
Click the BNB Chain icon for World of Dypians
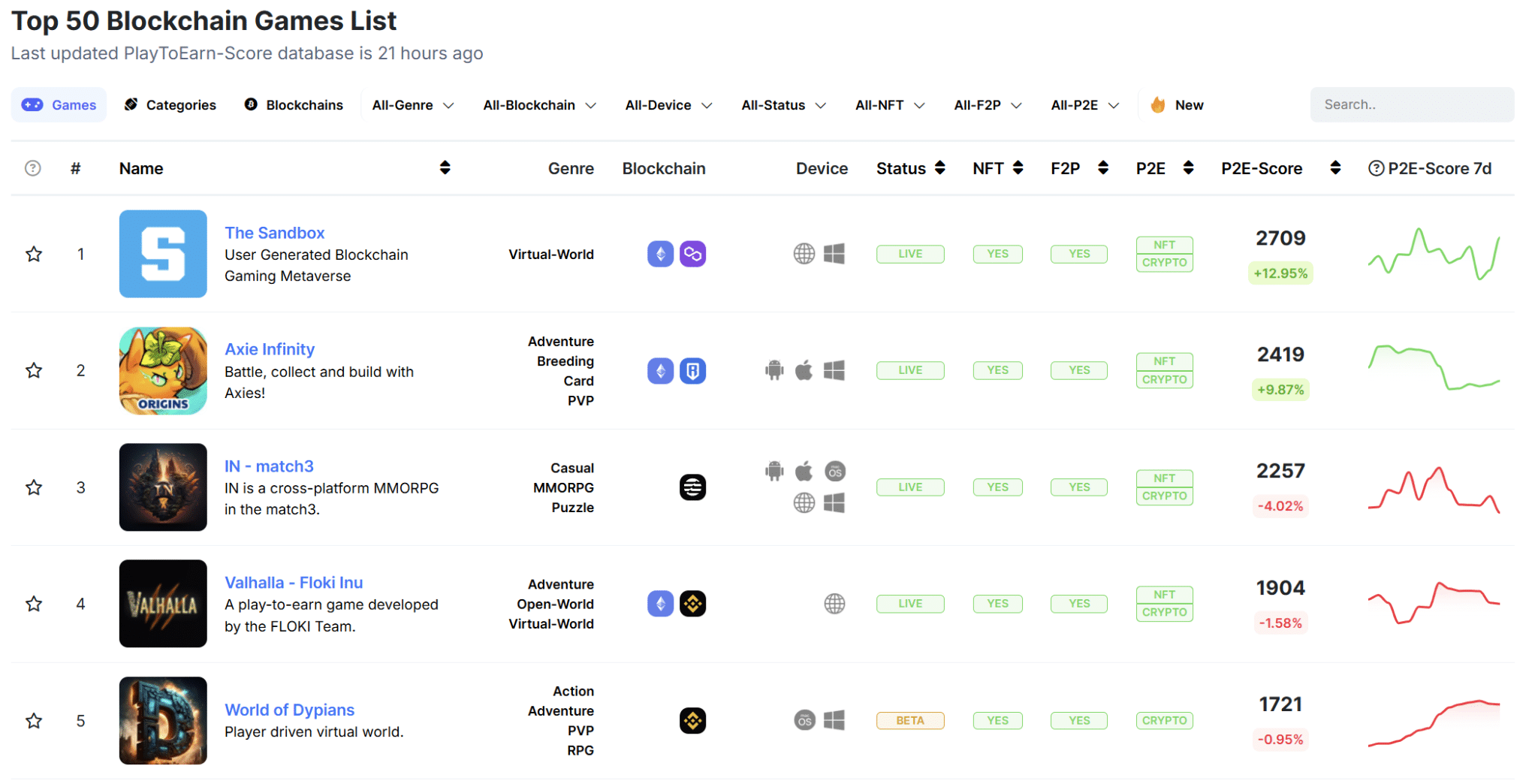coord(692,720)
